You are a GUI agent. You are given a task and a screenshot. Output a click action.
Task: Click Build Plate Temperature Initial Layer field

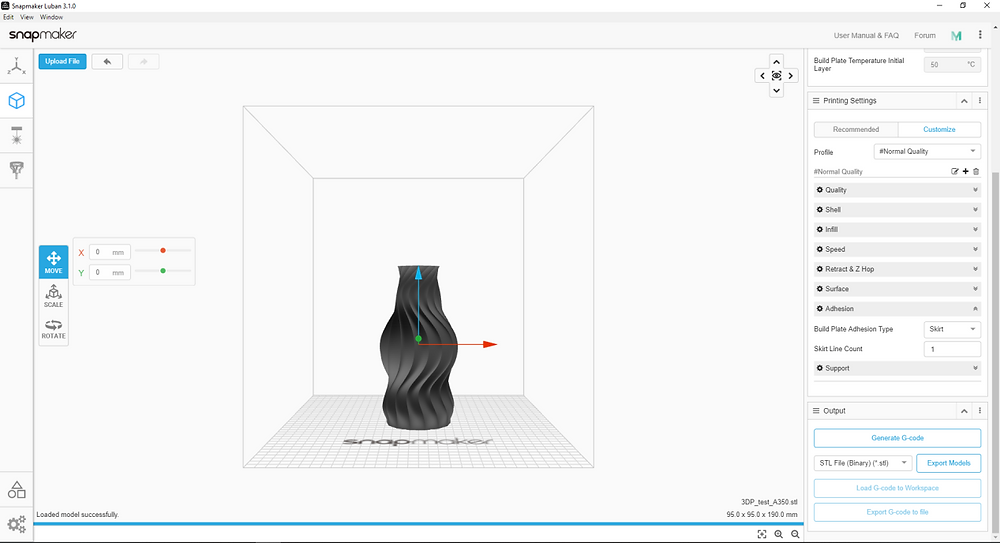[952, 64]
